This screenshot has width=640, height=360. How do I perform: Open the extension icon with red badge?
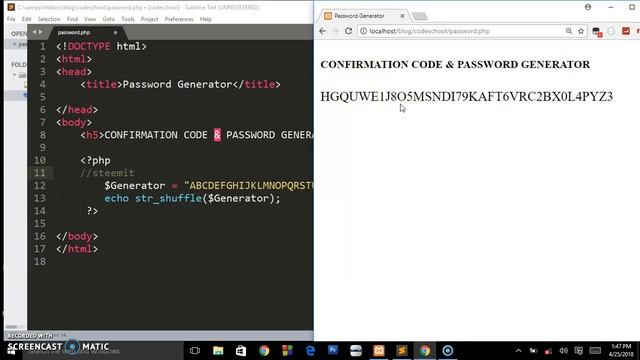click(597, 31)
